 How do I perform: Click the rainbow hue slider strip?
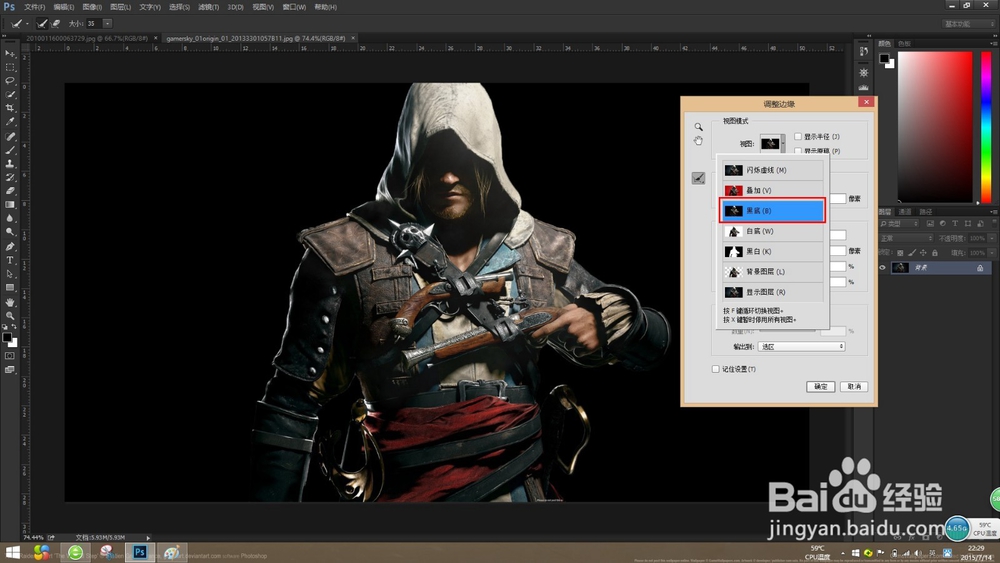click(986, 127)
